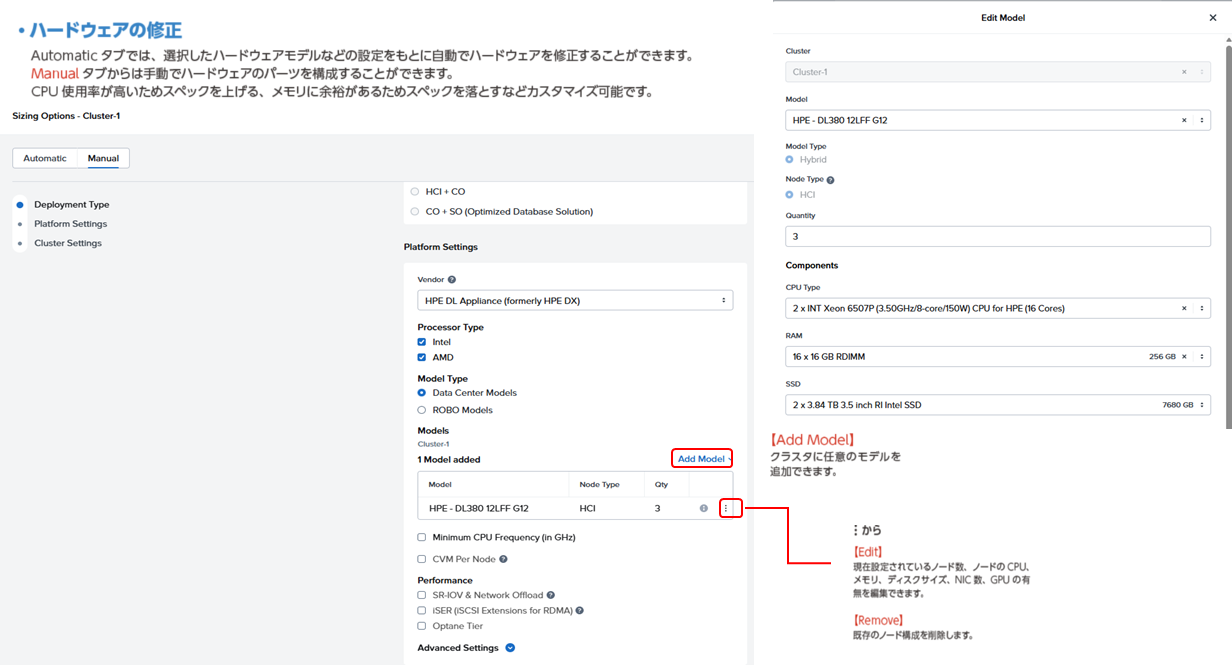
Task: Click the info icon in the model row
Action: (704, 508)
